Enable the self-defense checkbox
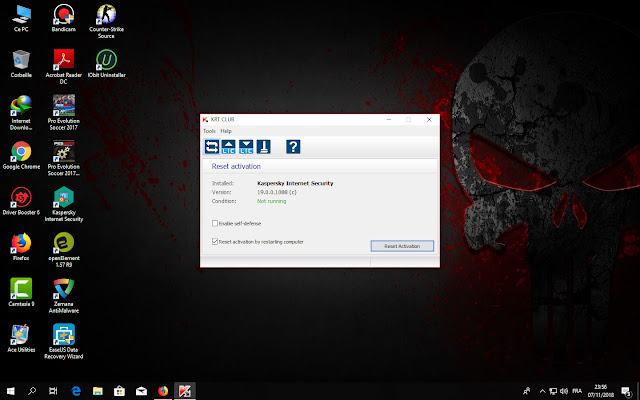Image resolution: width=640 pixels, height=400 pixels. tap(215, 223)
